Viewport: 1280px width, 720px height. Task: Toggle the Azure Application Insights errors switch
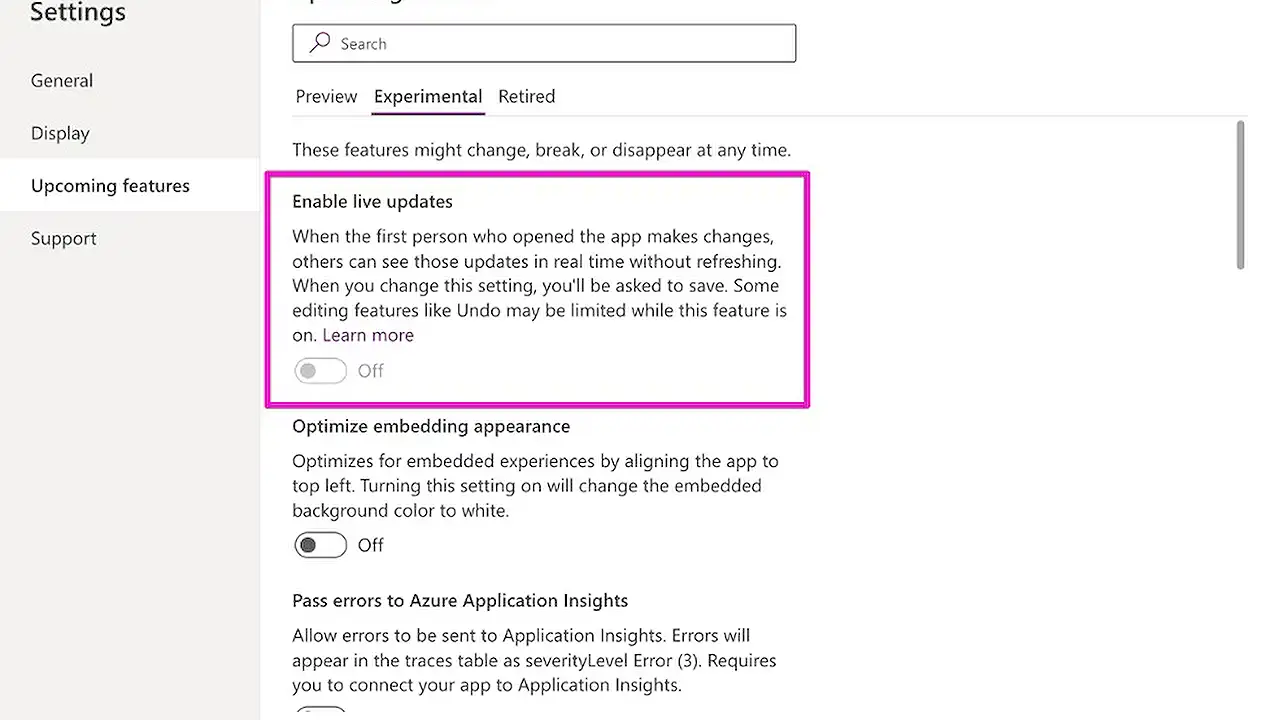pyautogui.click(x=320, y=713)
